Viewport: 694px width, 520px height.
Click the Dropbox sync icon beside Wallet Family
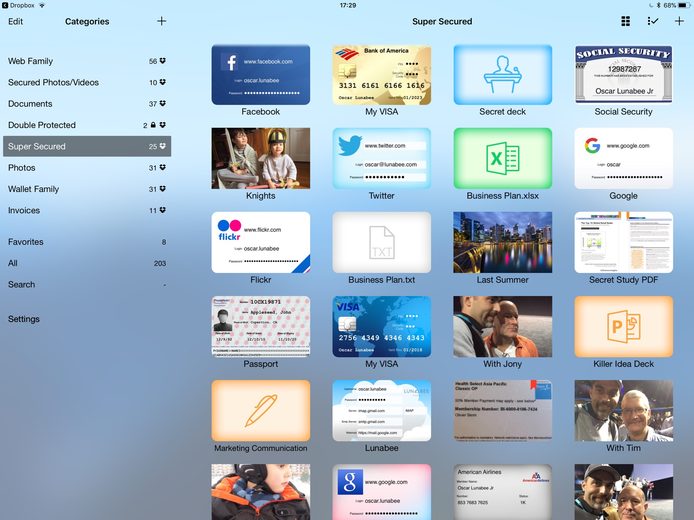point(163,189)
